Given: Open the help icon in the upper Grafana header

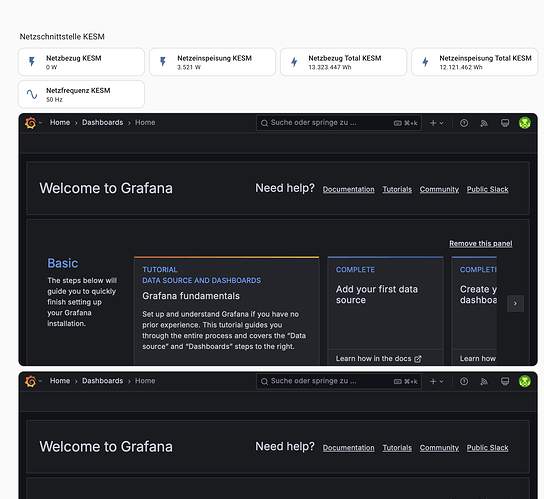Looking at the screenshot, I should coord(464,123).
